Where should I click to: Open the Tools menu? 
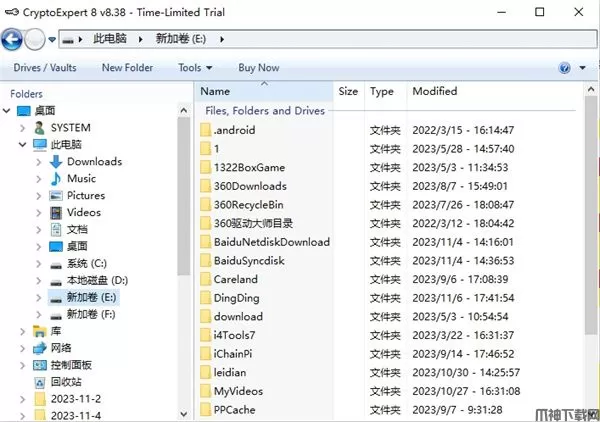click(195, 68)
